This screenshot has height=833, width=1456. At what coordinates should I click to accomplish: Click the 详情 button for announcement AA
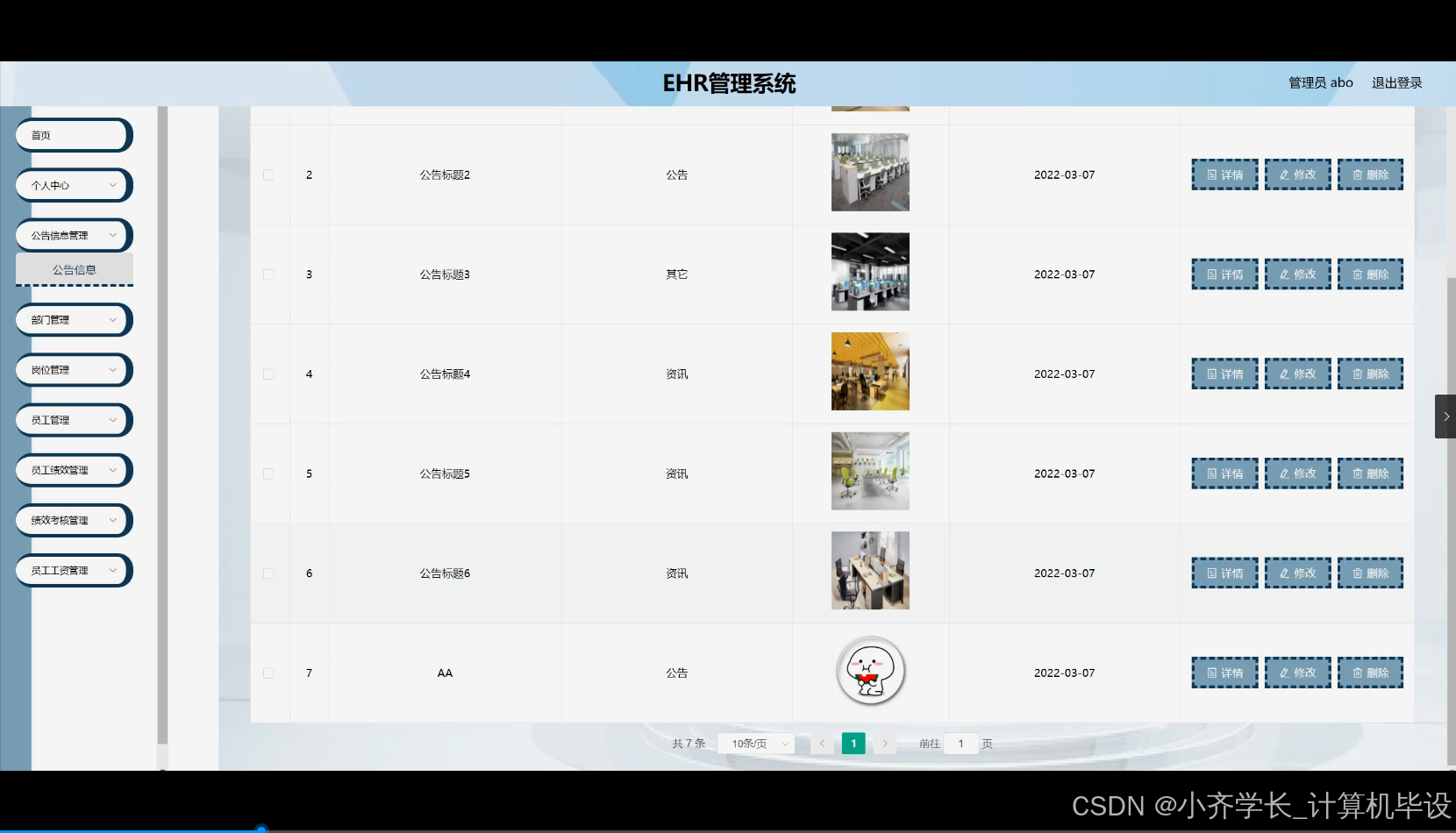pyautogui.click(x=1224, y=673)
